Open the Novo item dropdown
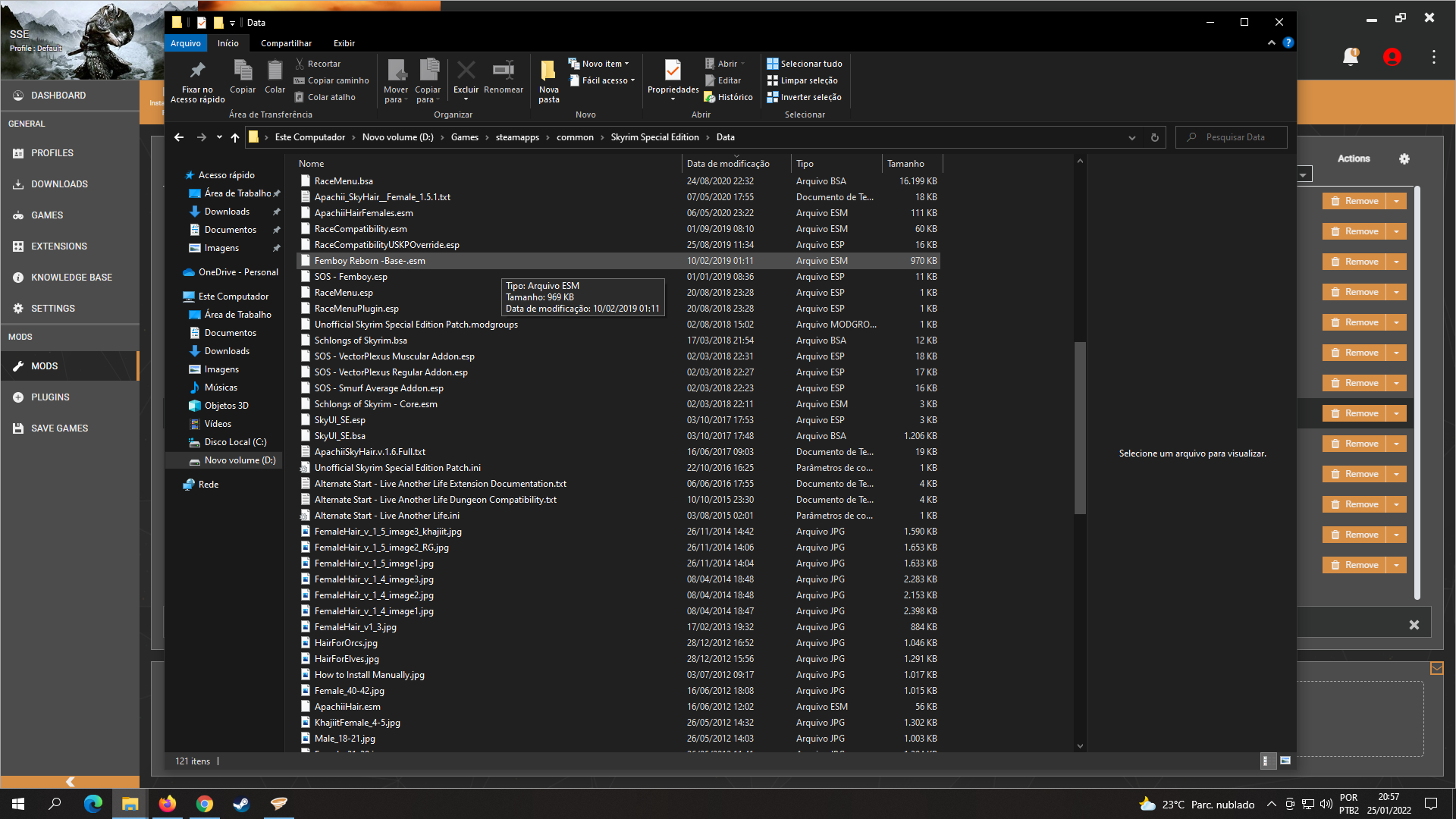1456x819 pixels. coord(599,64)
